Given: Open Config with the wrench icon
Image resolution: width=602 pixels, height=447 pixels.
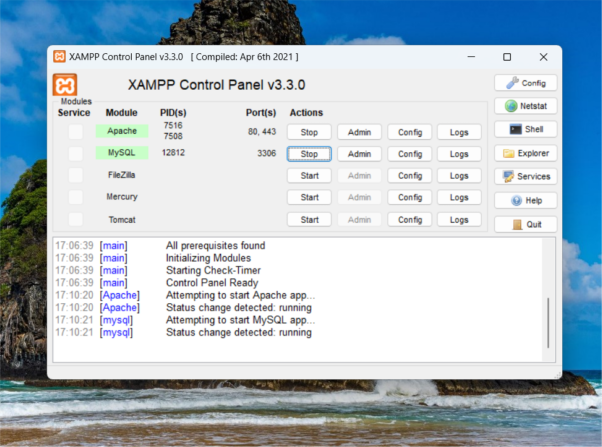Looking at the screenshot, I should [x=526, y=83].
